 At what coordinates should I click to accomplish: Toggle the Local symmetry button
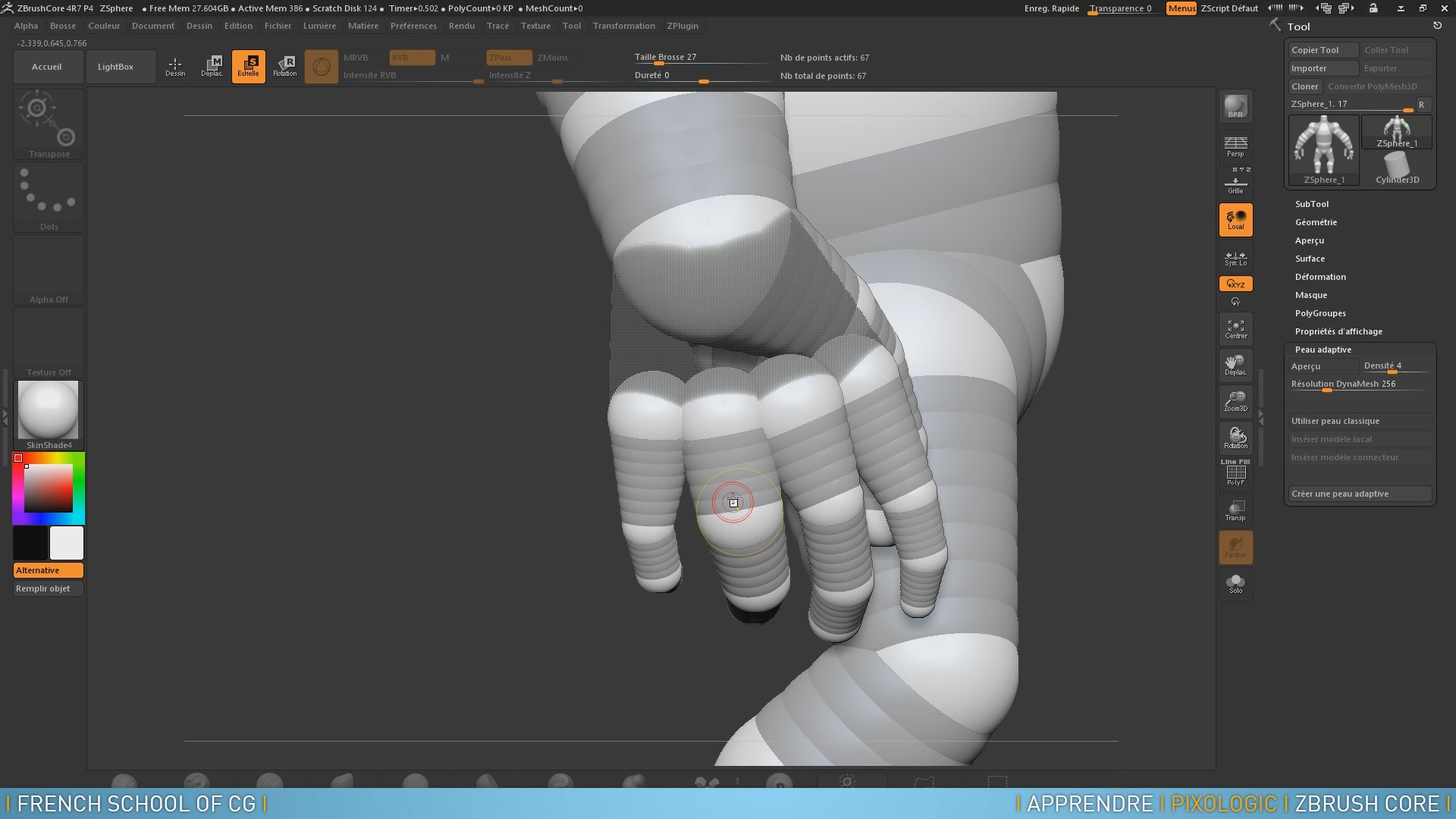(x=1235, y=220)
